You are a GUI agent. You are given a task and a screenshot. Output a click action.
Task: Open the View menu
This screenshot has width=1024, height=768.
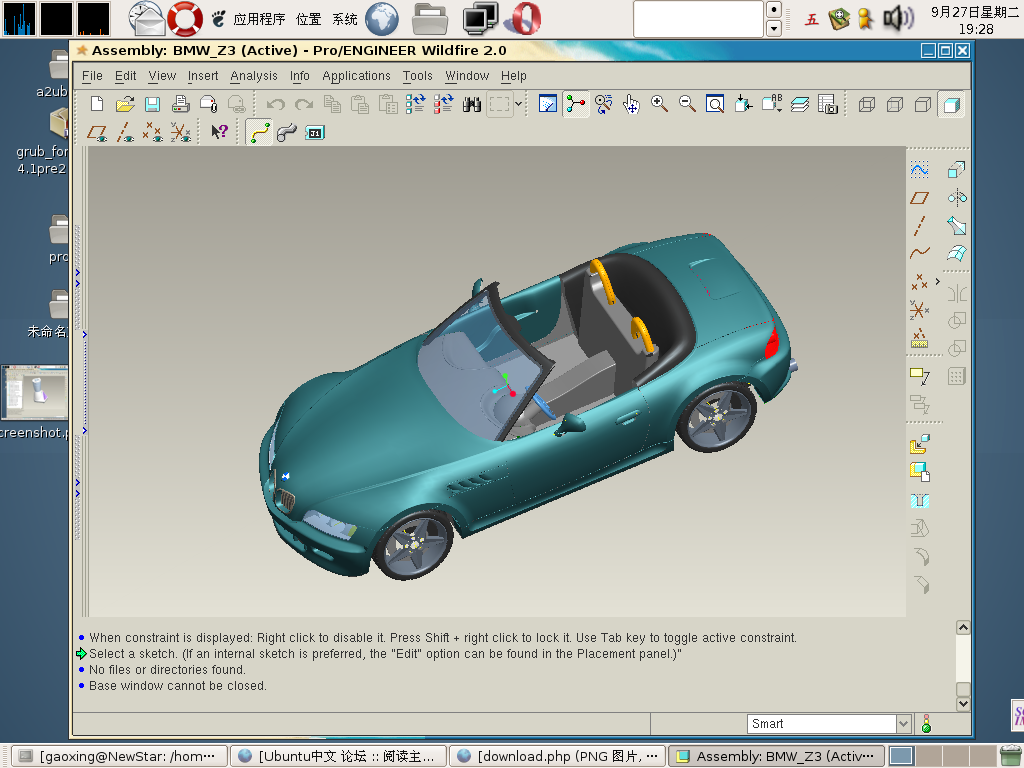point(162,76)
